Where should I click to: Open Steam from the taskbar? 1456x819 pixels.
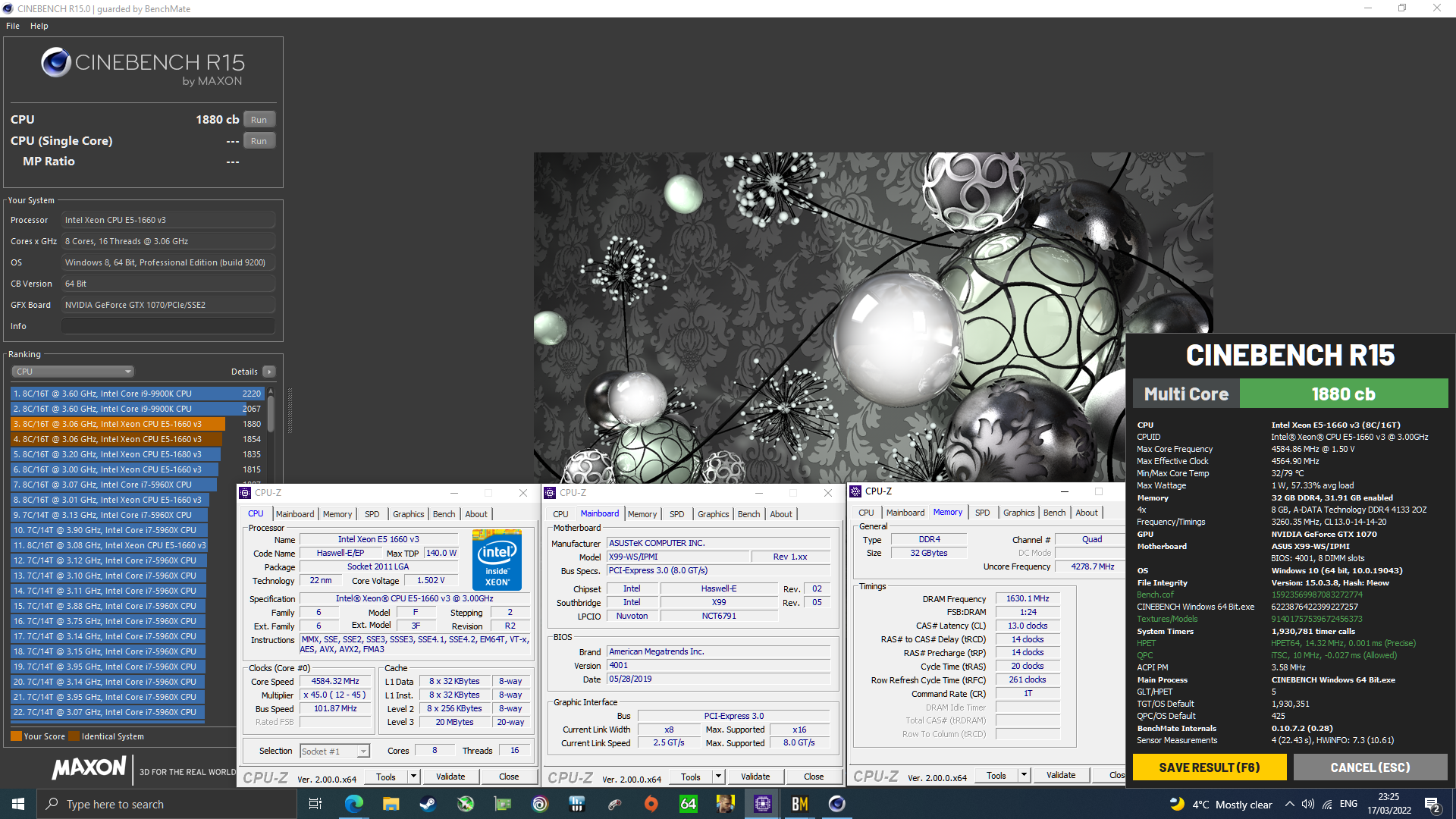tap(428, 804)
